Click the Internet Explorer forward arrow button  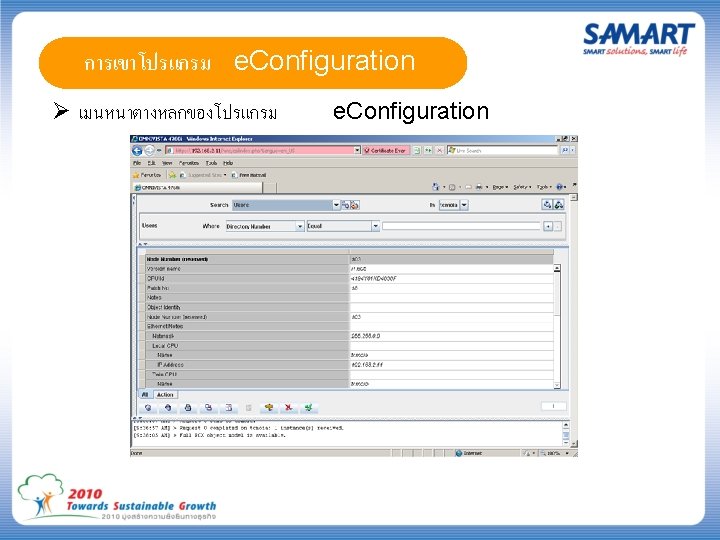click(x=149, y=150)
